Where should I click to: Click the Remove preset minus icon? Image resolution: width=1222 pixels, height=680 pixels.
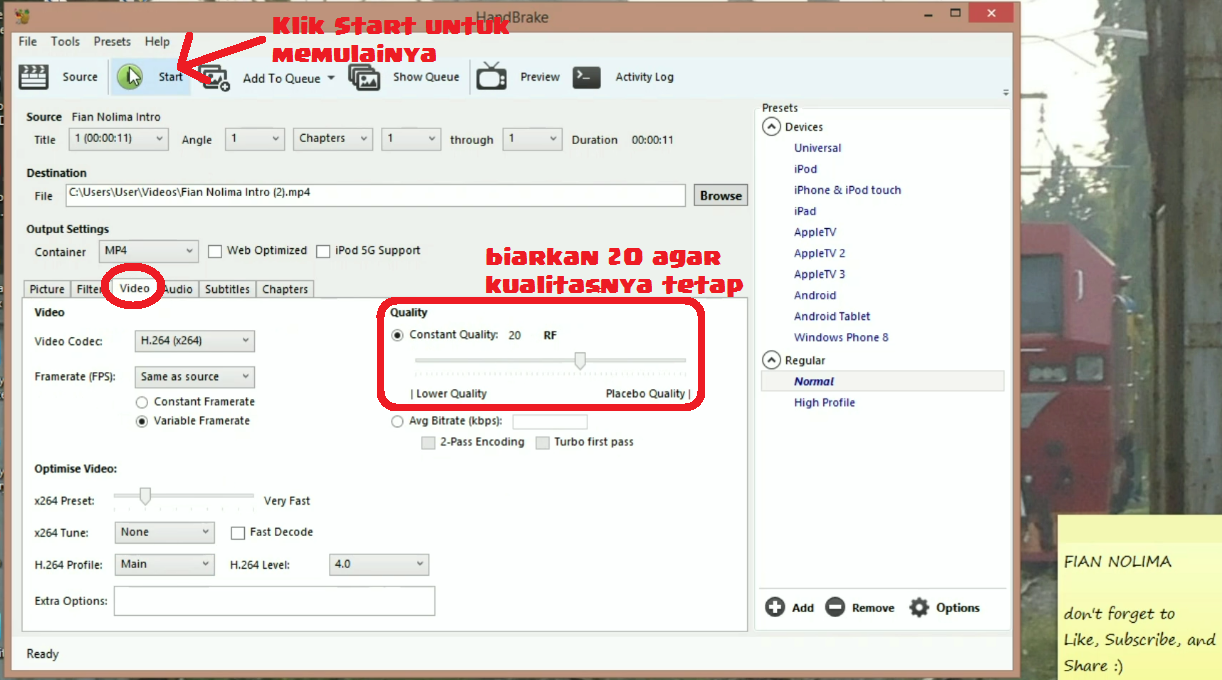(836, 607)
